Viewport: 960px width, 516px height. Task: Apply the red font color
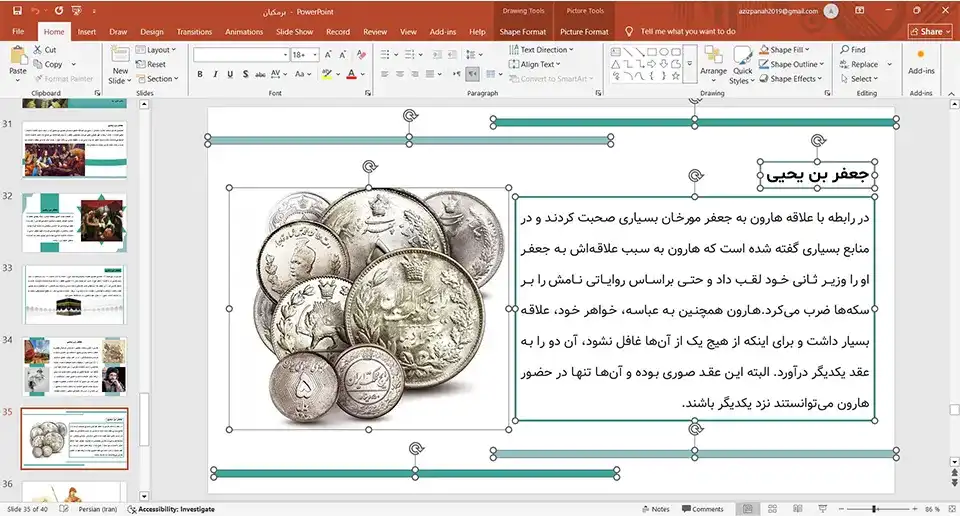(x=351, y=74)
